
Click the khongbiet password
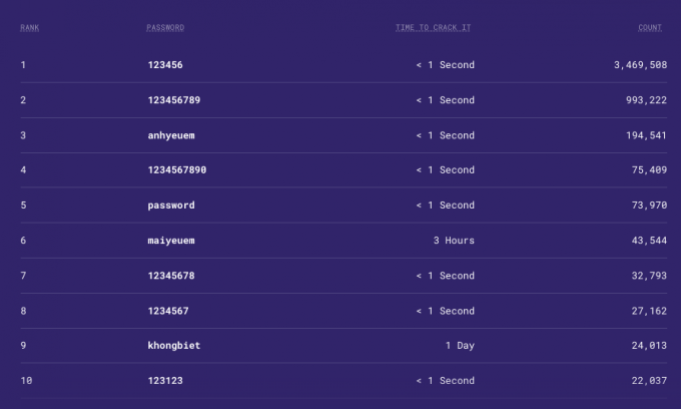(x=174, y=346)
